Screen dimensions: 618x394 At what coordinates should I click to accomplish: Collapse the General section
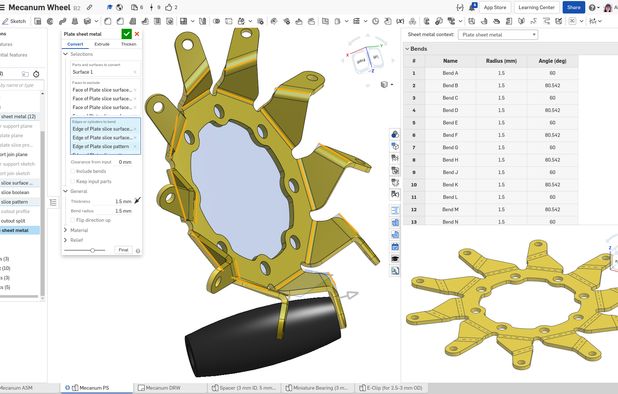pos(66,191)
